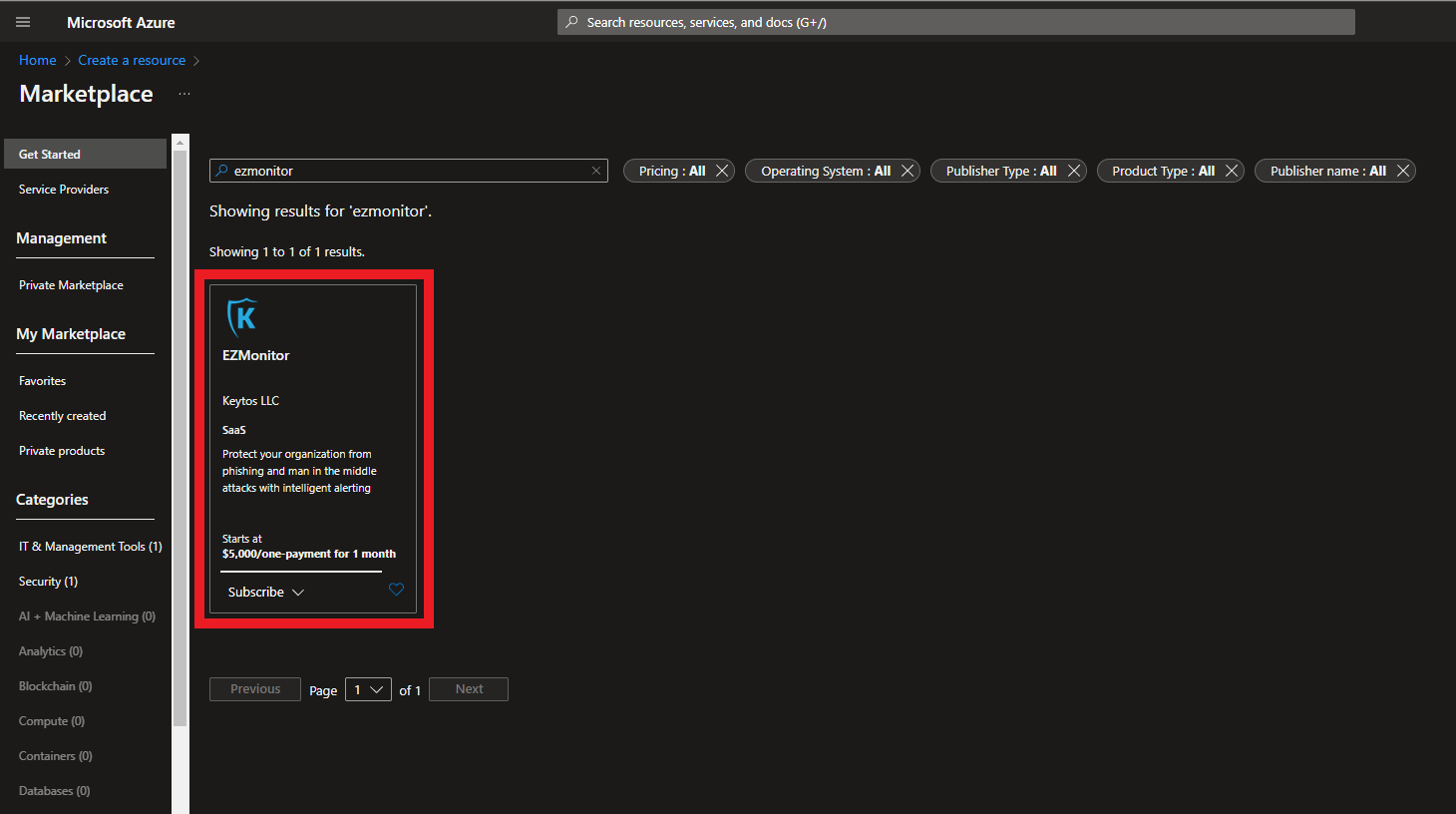Screen dimensions: 1456x814
Task: Open Private products
Action: tap(62, 450)
